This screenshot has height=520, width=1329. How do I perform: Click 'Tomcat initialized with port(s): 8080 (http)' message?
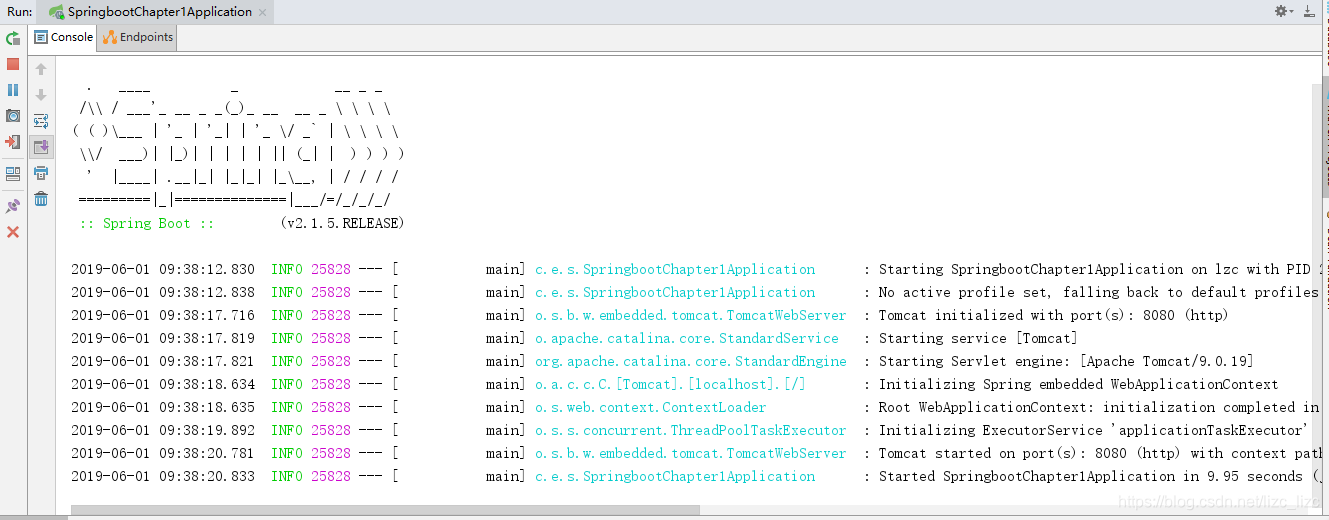click(1054, 315)
